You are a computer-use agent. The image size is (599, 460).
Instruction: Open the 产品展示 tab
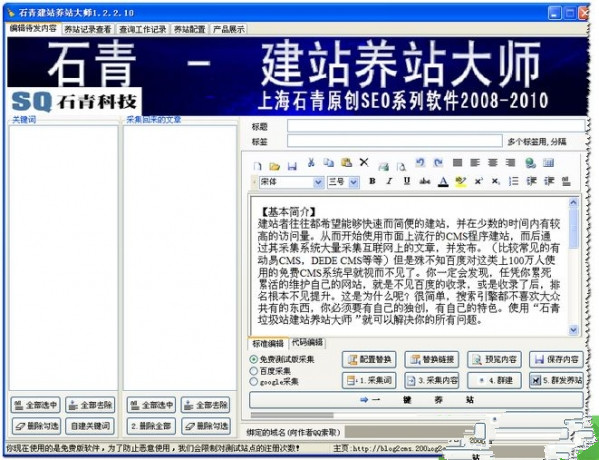(229, 29)
